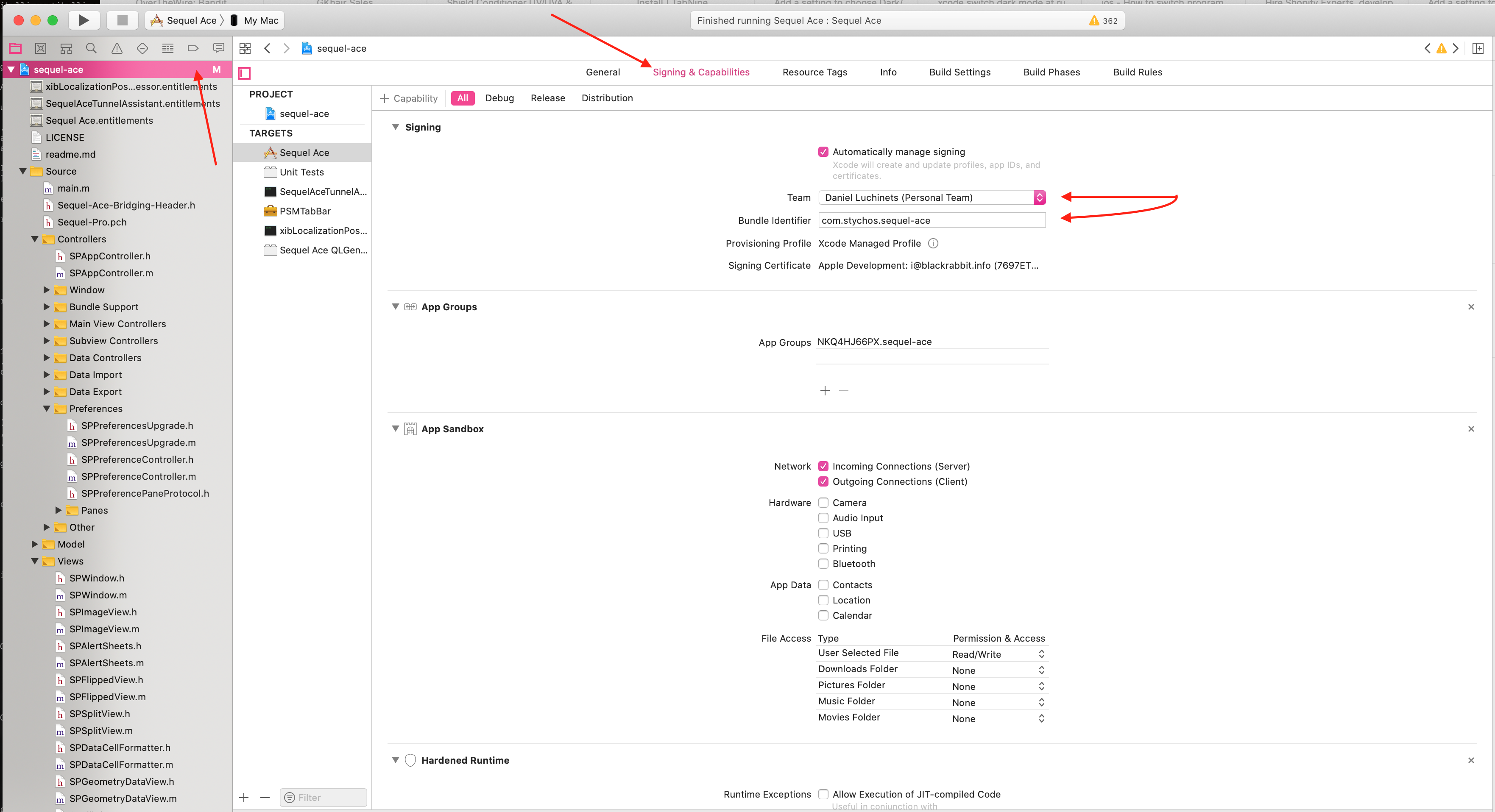Viewport: 1495px width, 812px height.
Task: Filter capabilities by Release
Action: click(x=547, y=99)
